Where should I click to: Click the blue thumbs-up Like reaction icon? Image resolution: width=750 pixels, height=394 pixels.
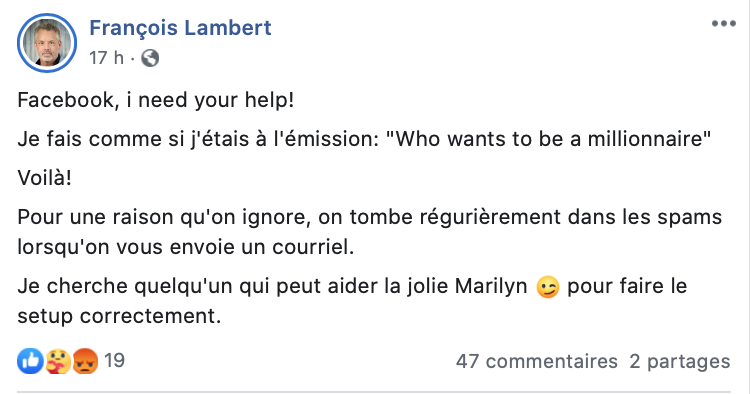tap(31, 361)
